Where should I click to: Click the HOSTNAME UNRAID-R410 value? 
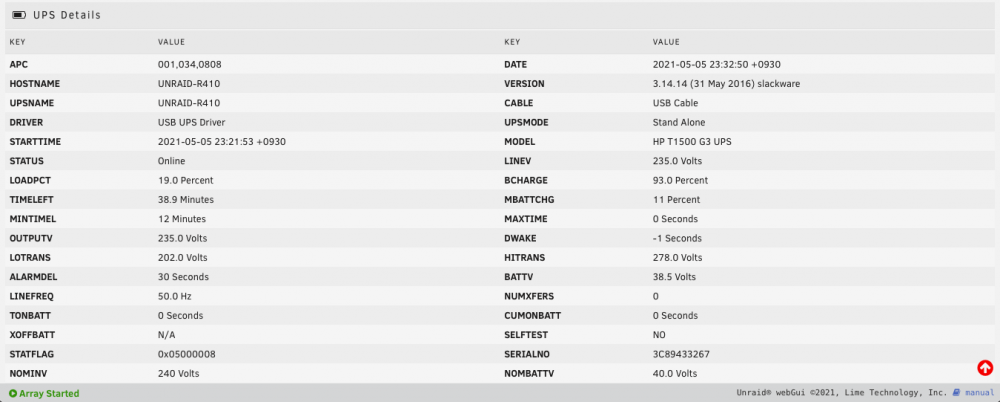(x=189, y=84)
